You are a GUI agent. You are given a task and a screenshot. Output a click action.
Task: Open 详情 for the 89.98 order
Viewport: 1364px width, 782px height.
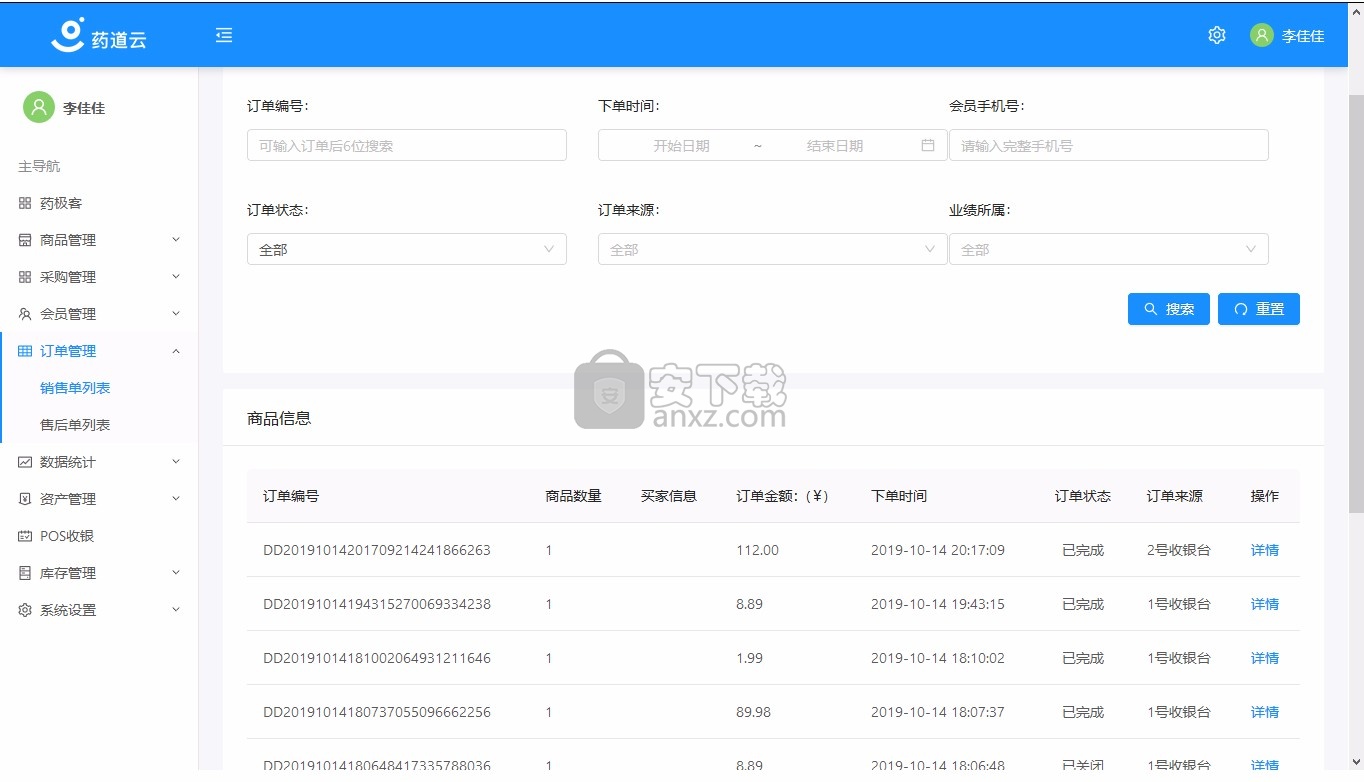pyautogui.click(x=1265, y=712)
